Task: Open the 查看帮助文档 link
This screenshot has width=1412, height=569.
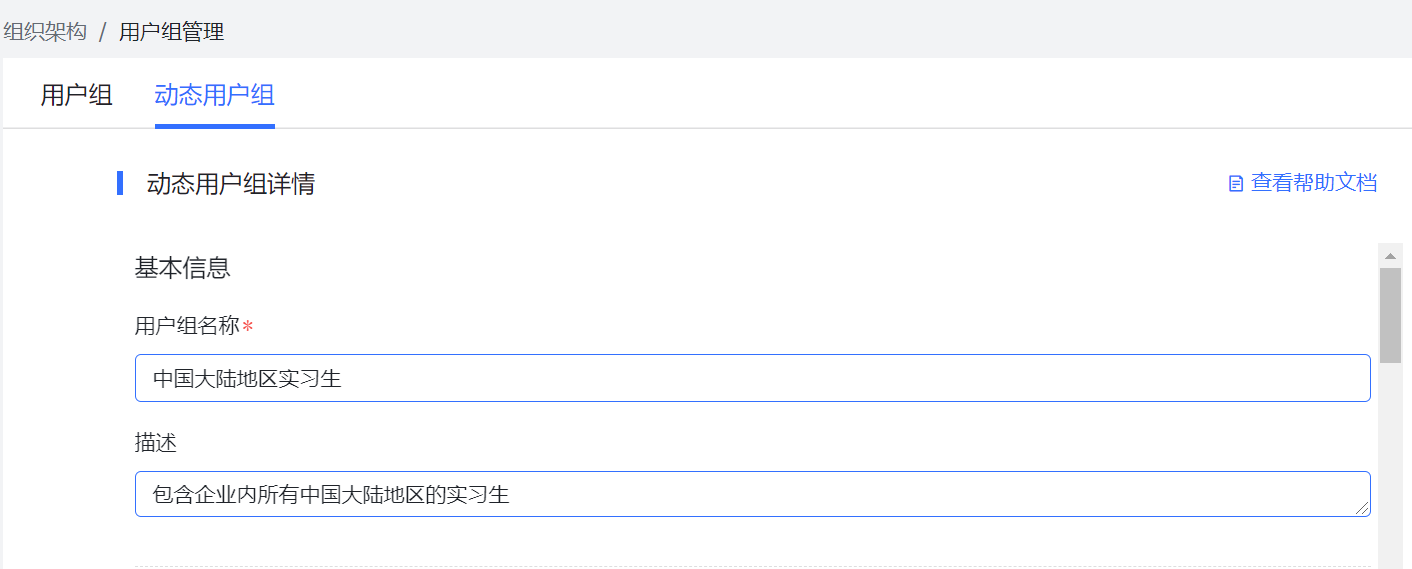Action: (1314, 183)
